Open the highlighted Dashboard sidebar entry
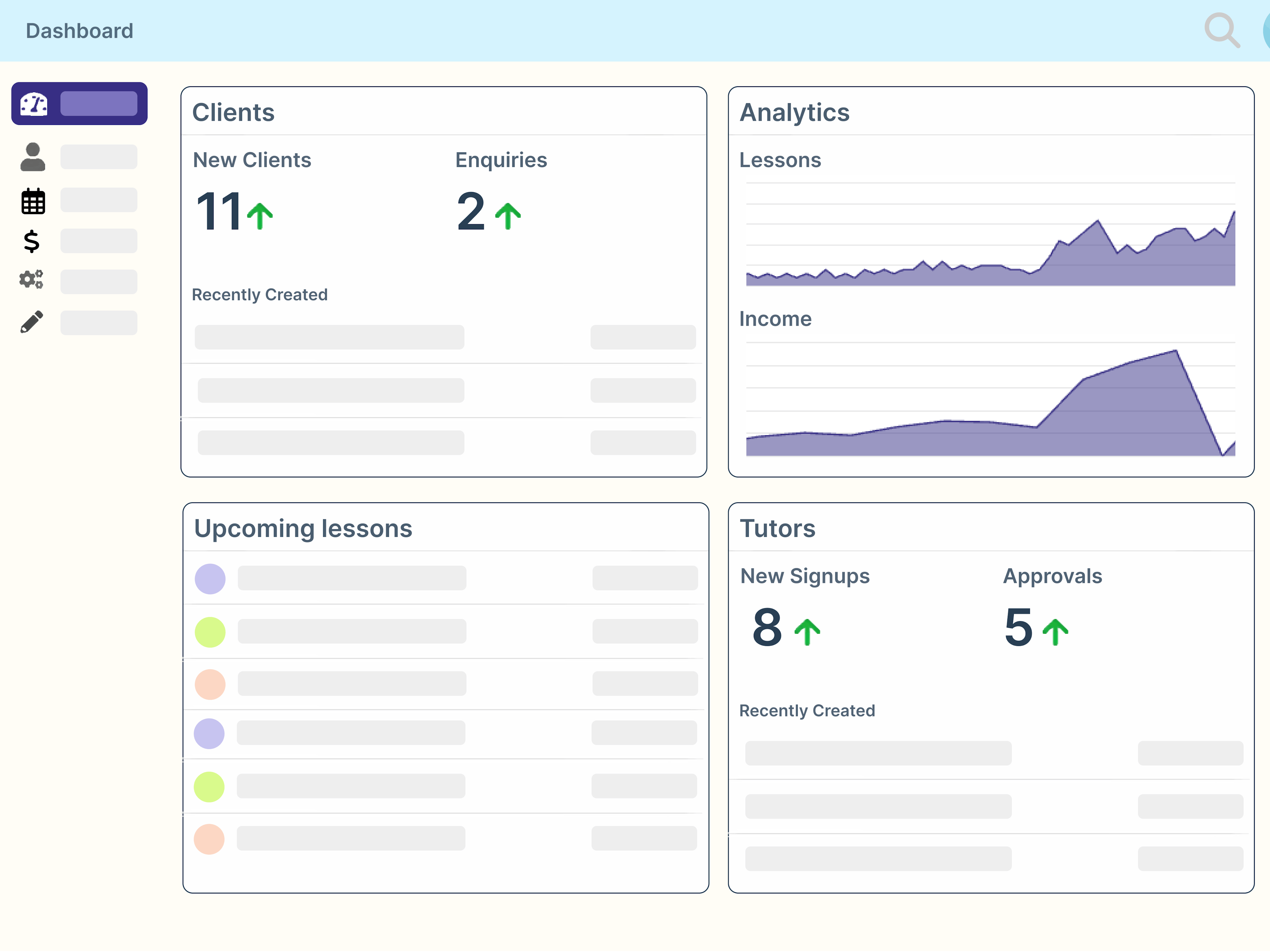Screen dimensions: 1270x952 coord(79,103)
